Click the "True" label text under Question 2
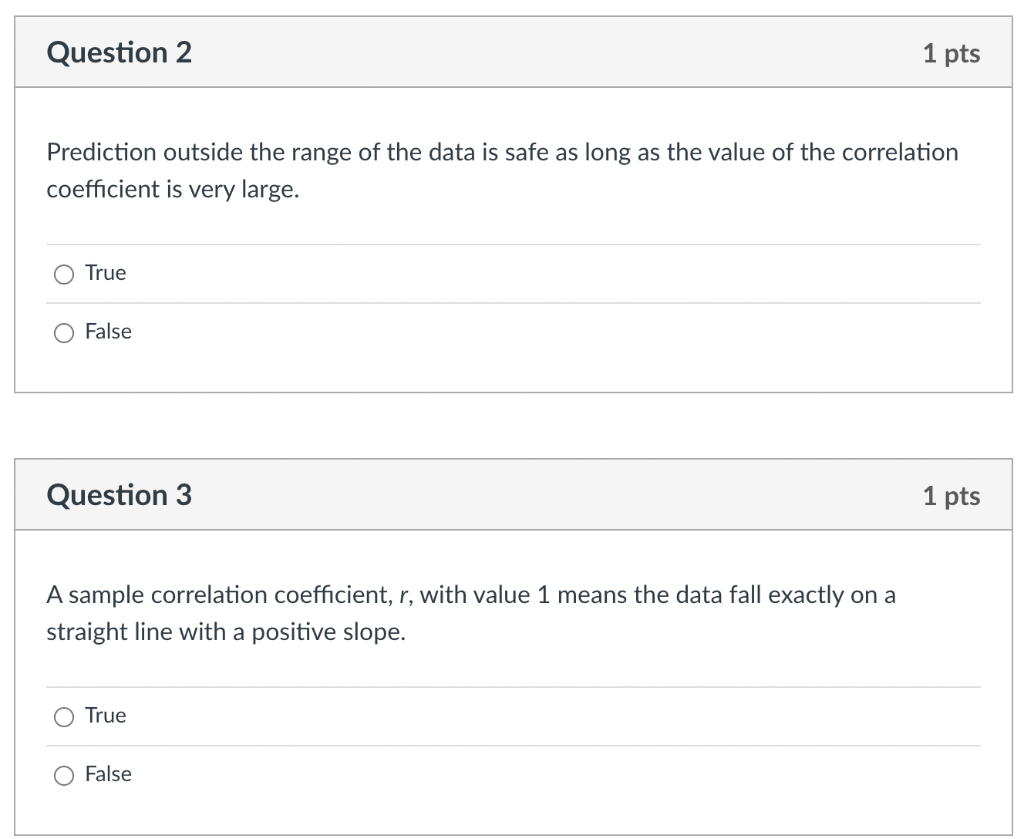Screen dimensions: 1024x839 pyautogui.click(x=106, y=273)
